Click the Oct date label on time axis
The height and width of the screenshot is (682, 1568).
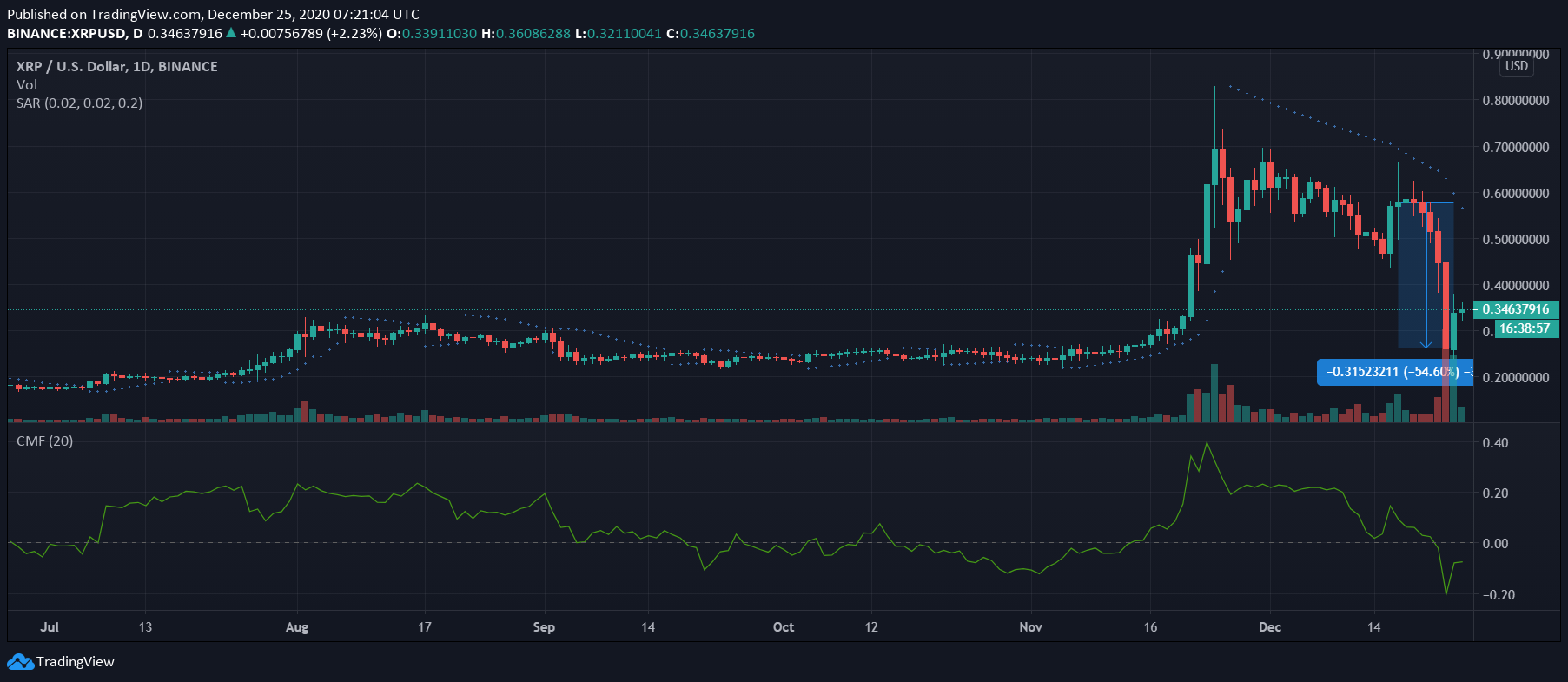pos(784,627)
